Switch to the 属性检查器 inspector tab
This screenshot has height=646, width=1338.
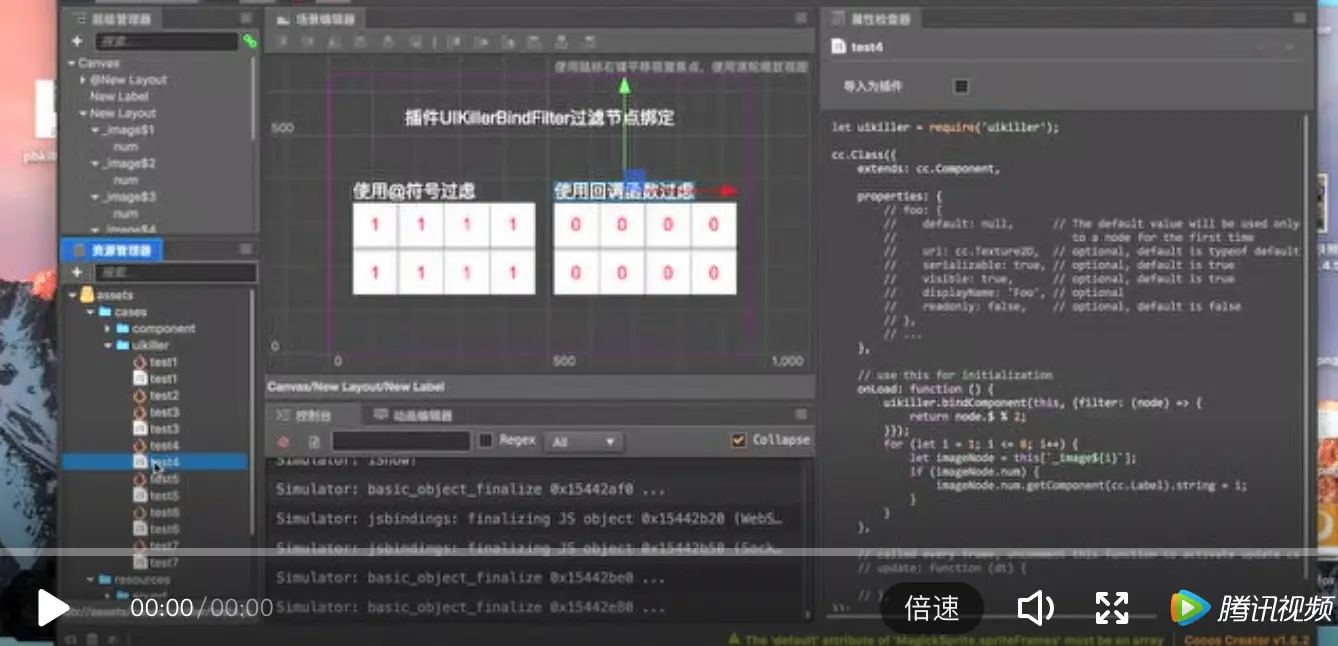coord(873,19)
